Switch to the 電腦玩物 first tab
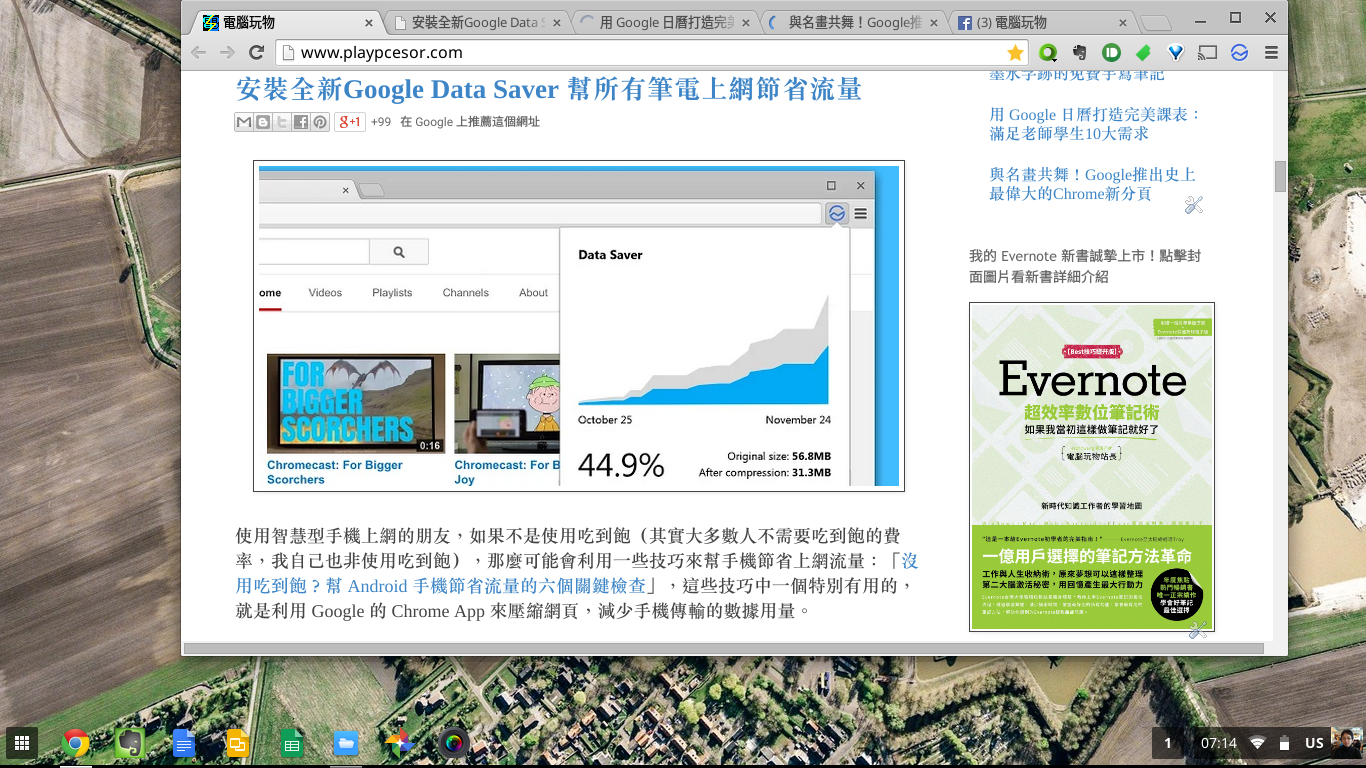This screenshot has height=768, width=1366. click(x=286, y=22)
